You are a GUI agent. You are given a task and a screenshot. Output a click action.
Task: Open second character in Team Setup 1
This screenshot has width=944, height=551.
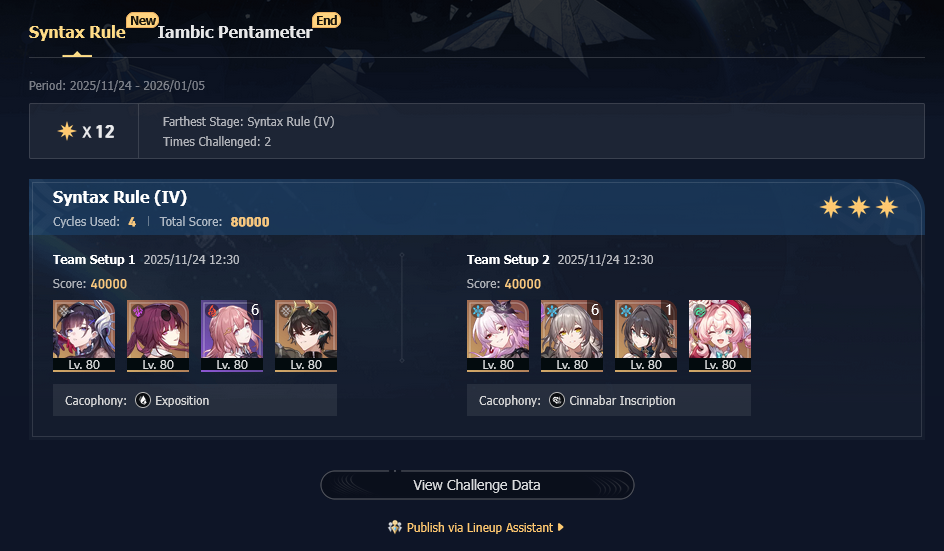pyautogui.click(x=158, y=336)
